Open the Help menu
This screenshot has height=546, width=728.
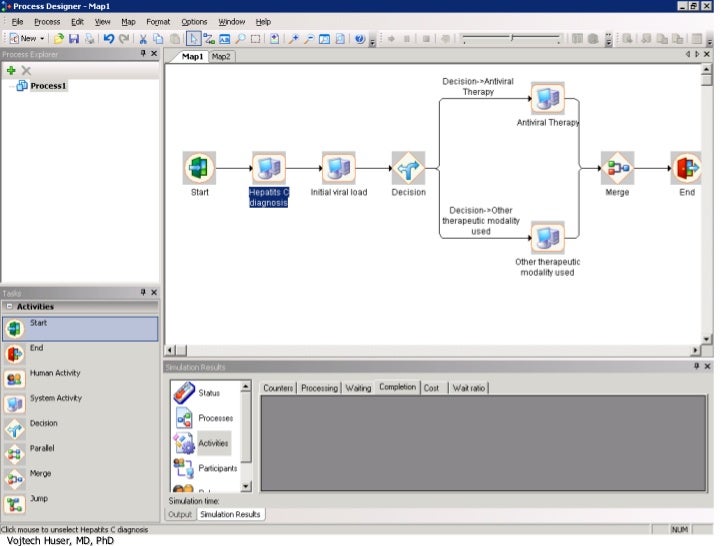(263, 22)
